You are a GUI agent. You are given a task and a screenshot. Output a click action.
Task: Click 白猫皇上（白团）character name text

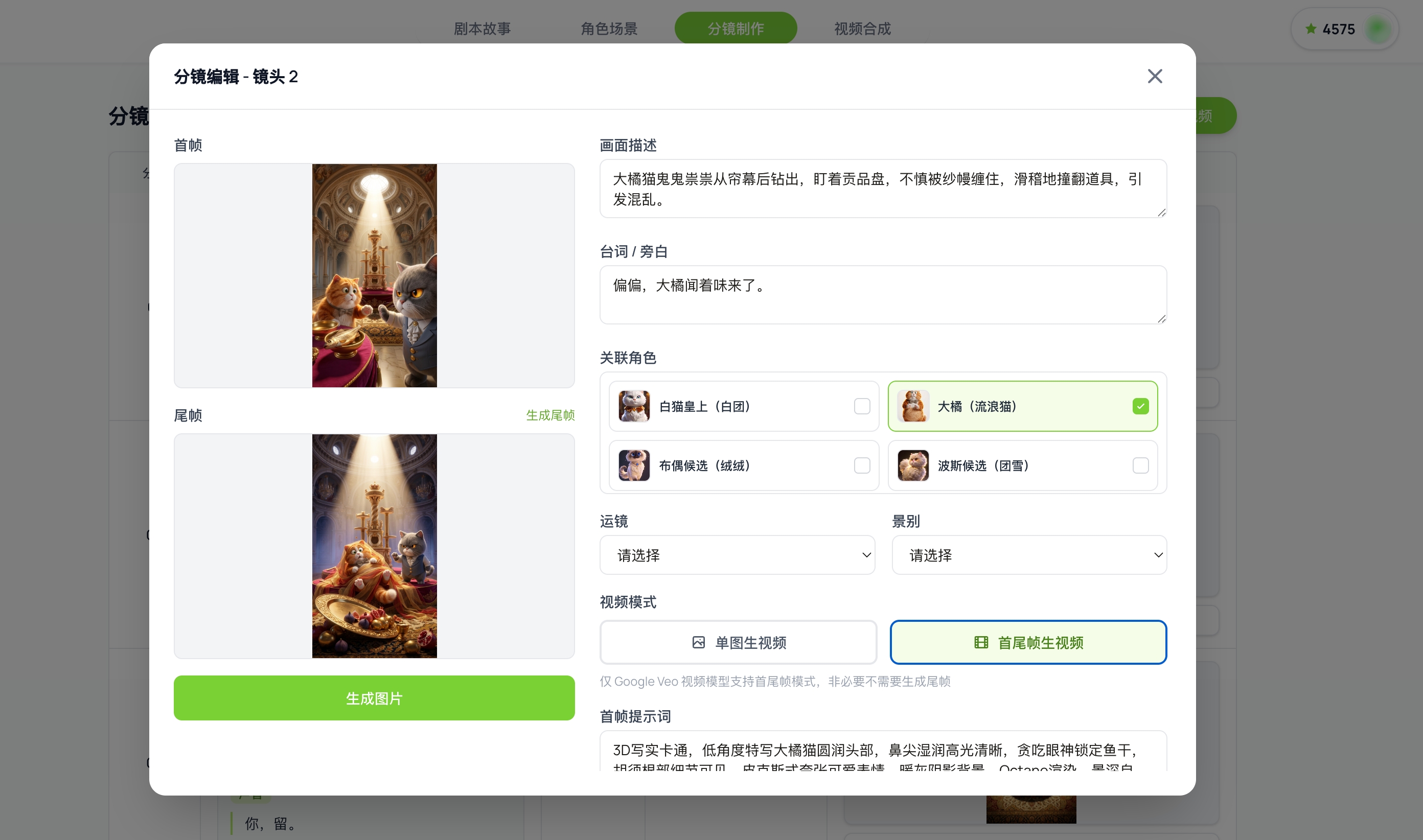click(705, 406)
